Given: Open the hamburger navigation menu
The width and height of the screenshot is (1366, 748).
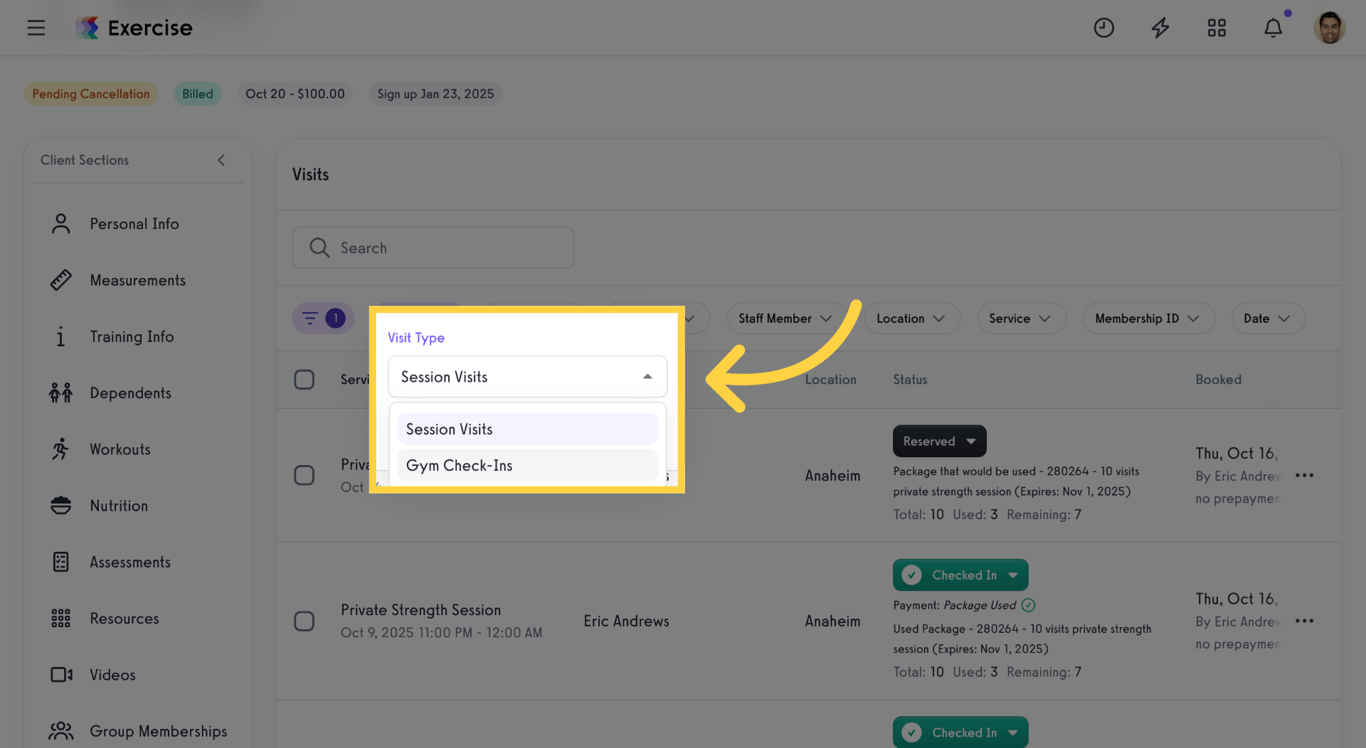Looking at the screenshot, I should pos(36,28).
